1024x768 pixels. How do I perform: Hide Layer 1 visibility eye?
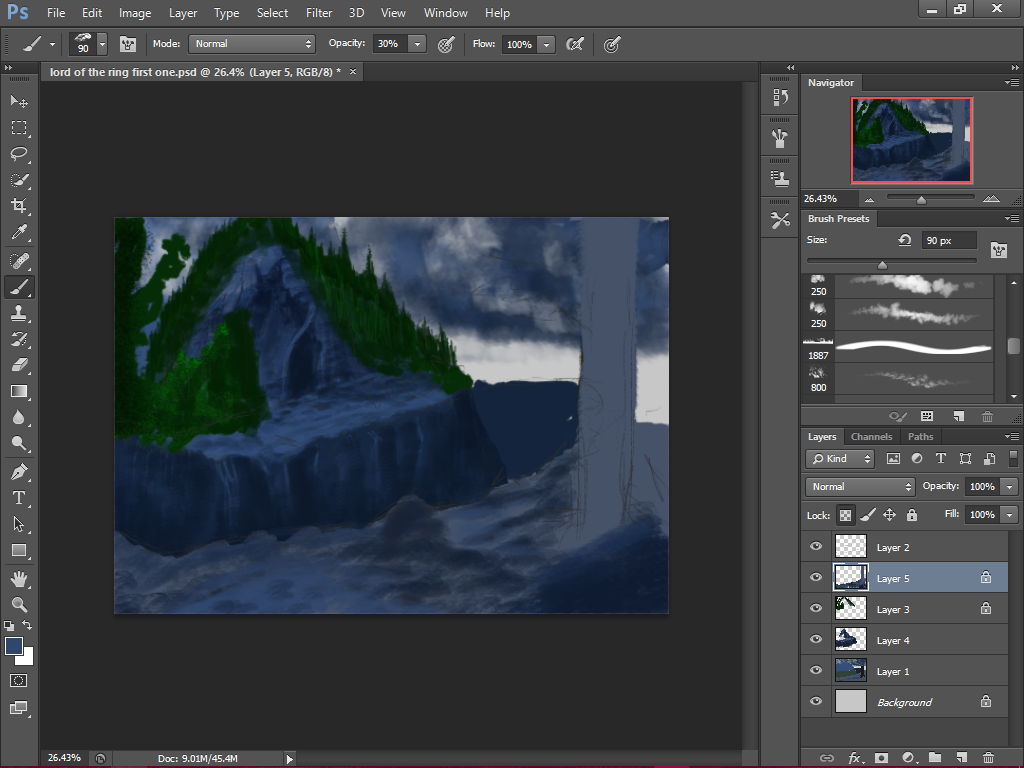click(x=816, y=670)
